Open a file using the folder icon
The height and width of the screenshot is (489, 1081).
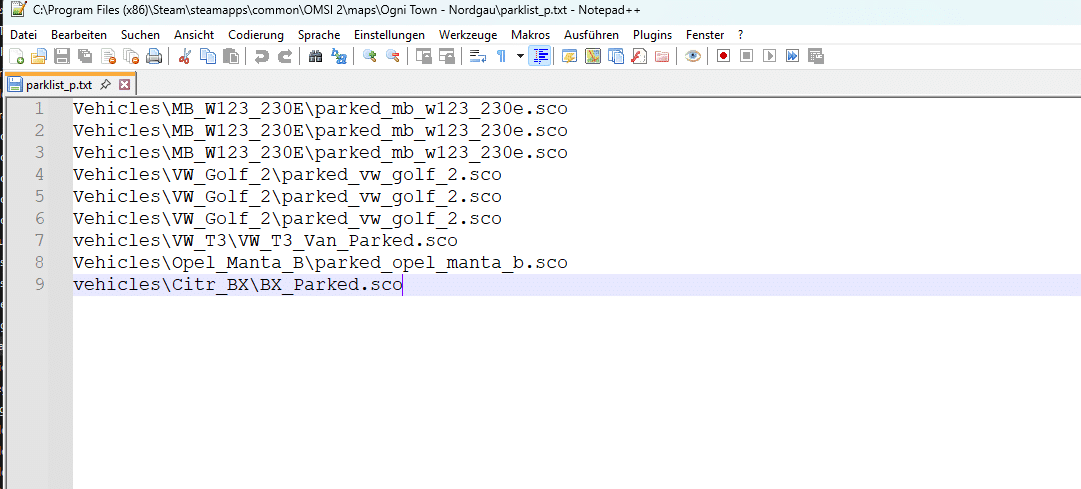point(39,57)
